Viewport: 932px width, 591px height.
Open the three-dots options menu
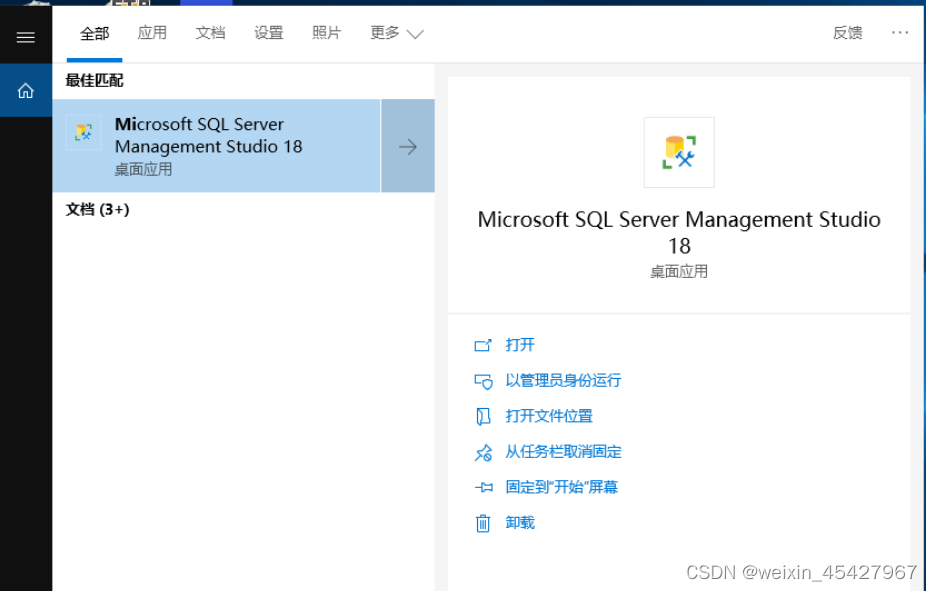[x=899, y=33]
